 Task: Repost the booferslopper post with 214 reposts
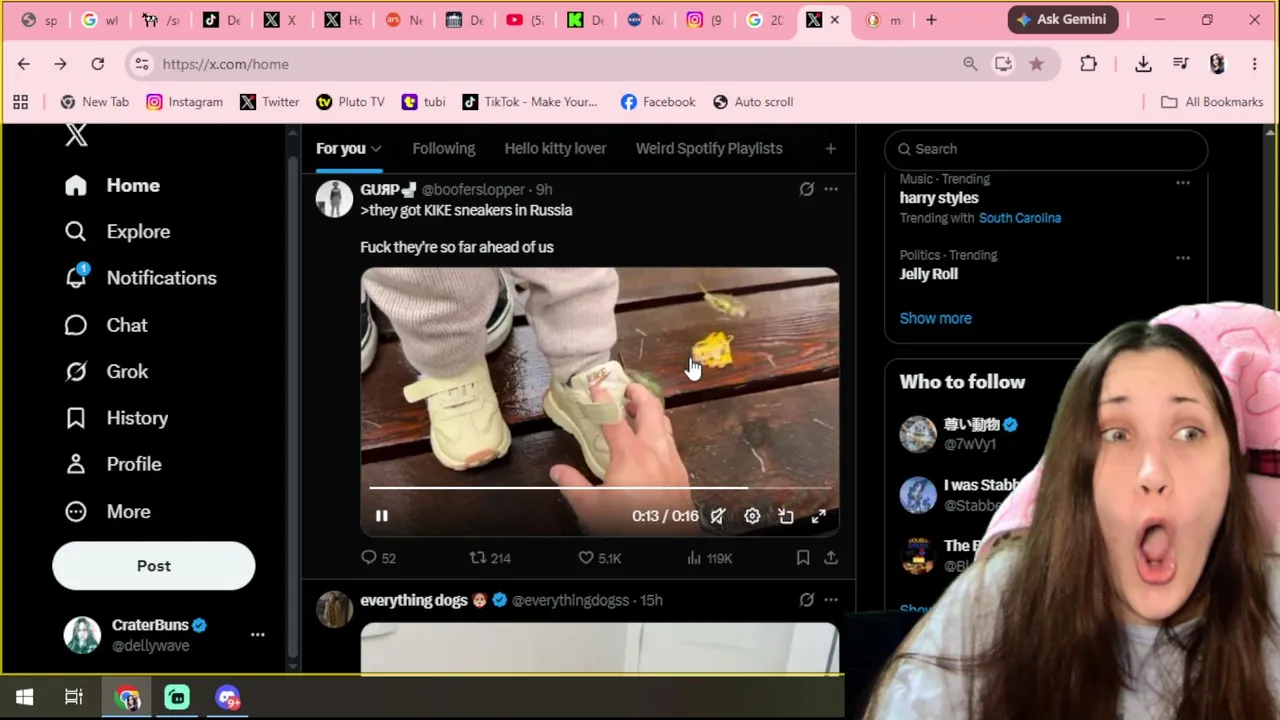[490, 558]
